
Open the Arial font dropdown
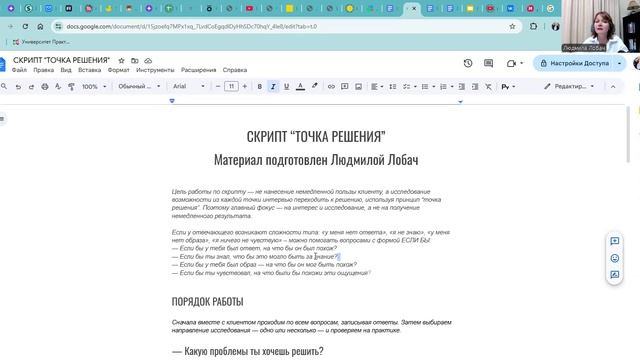tap(189, 87)
